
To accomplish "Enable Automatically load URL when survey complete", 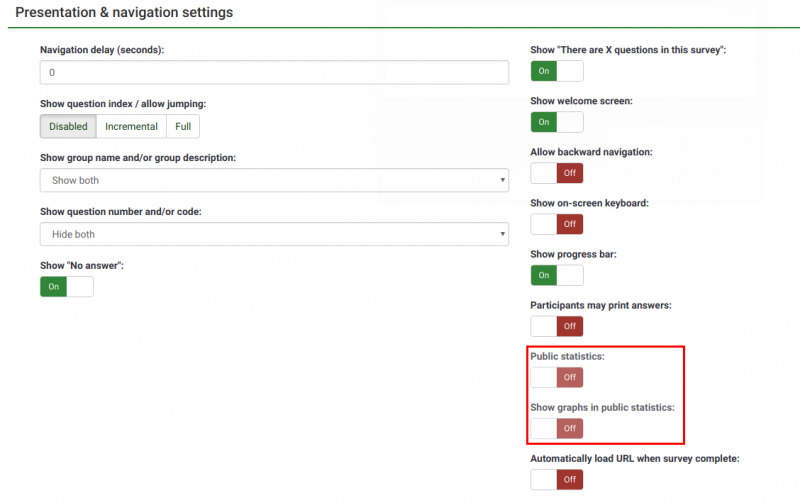I will coord(556,479).
